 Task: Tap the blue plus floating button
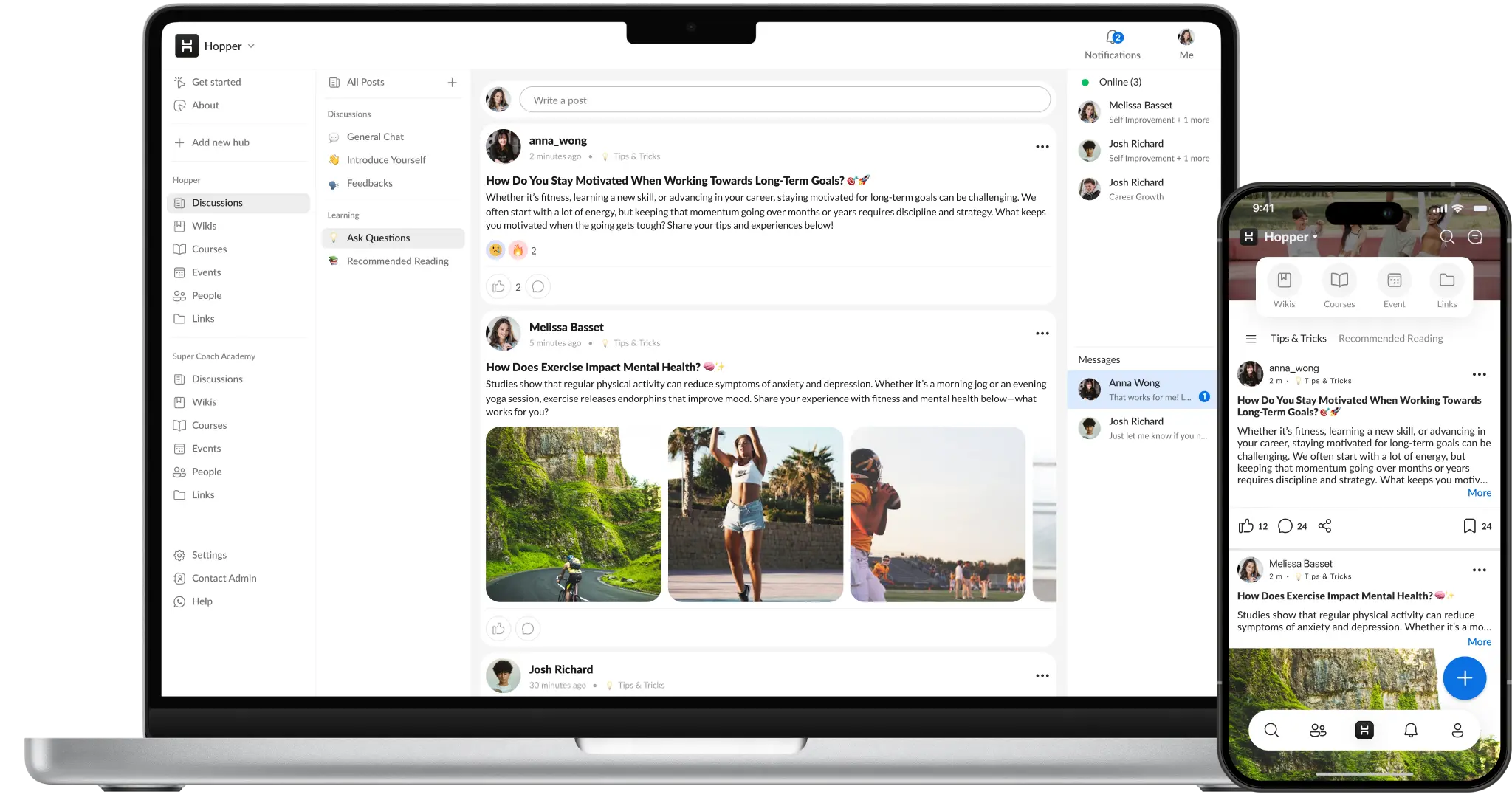1464,678
